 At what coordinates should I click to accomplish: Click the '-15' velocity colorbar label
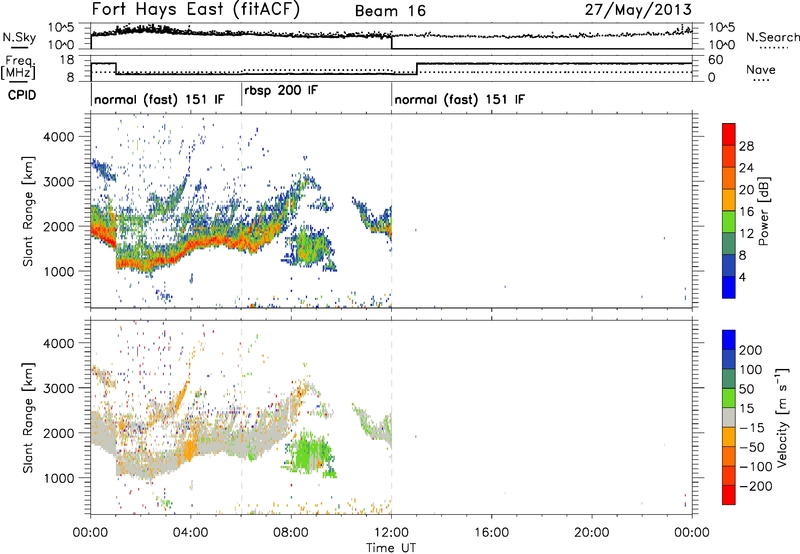point(752,428)
